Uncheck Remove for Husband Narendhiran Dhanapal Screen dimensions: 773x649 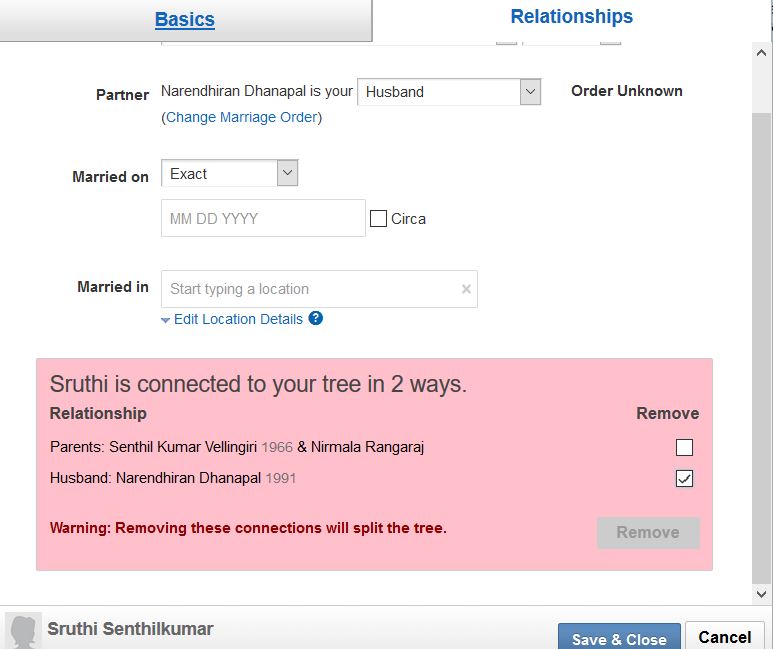(684, 479)
